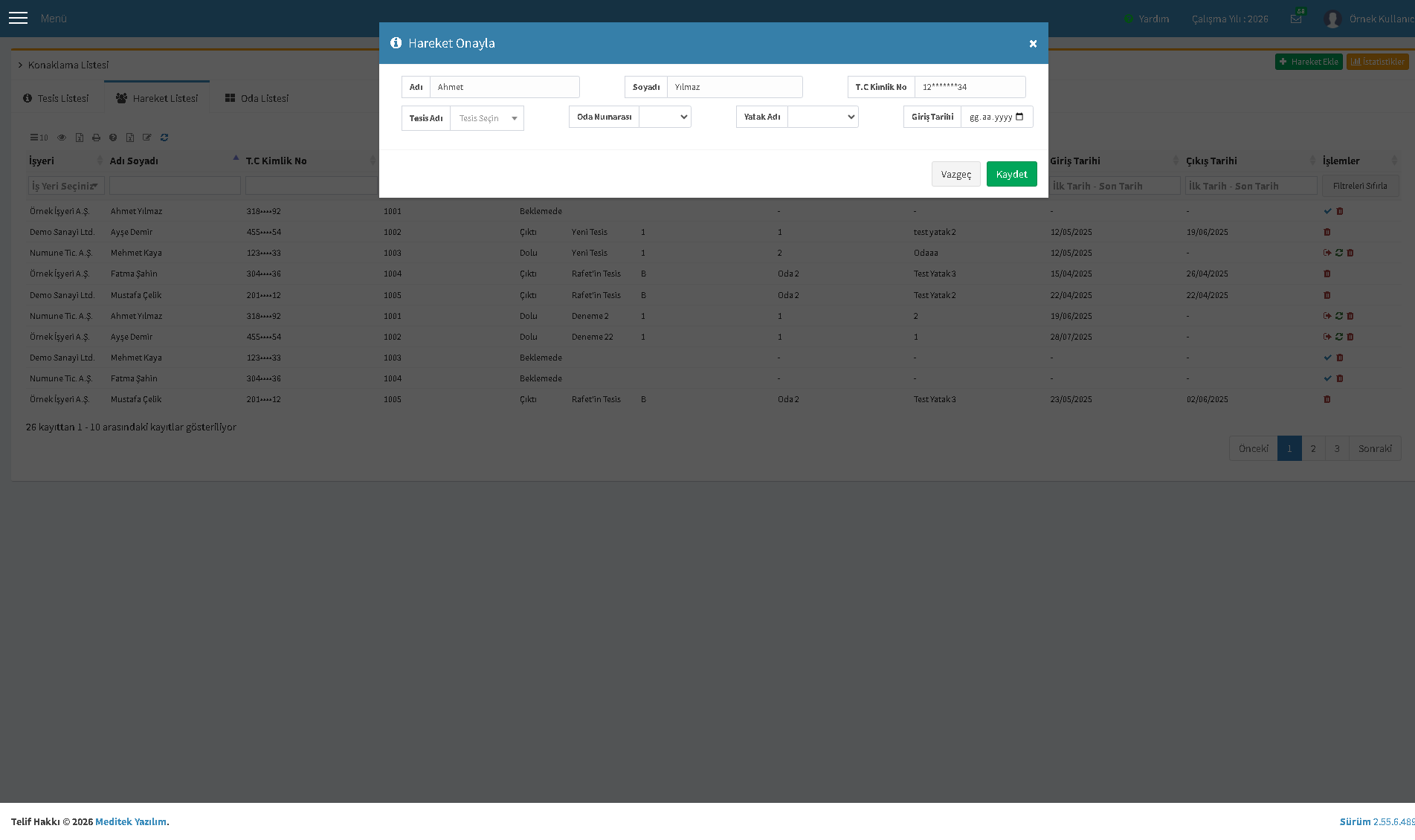Open the Yatak Adı dropdown
This screenshot has width=1415, height=840.
(x=822, y=117)
